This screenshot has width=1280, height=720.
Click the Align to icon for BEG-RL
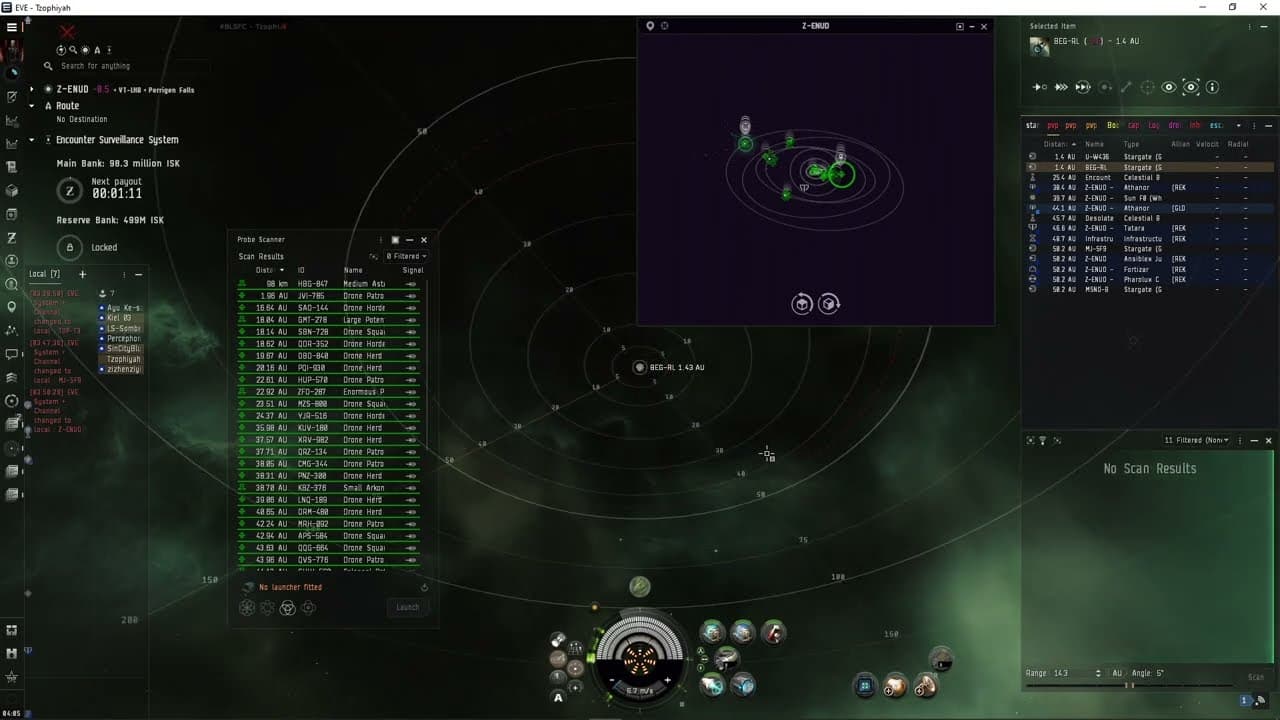click(x=1040, y=87)
